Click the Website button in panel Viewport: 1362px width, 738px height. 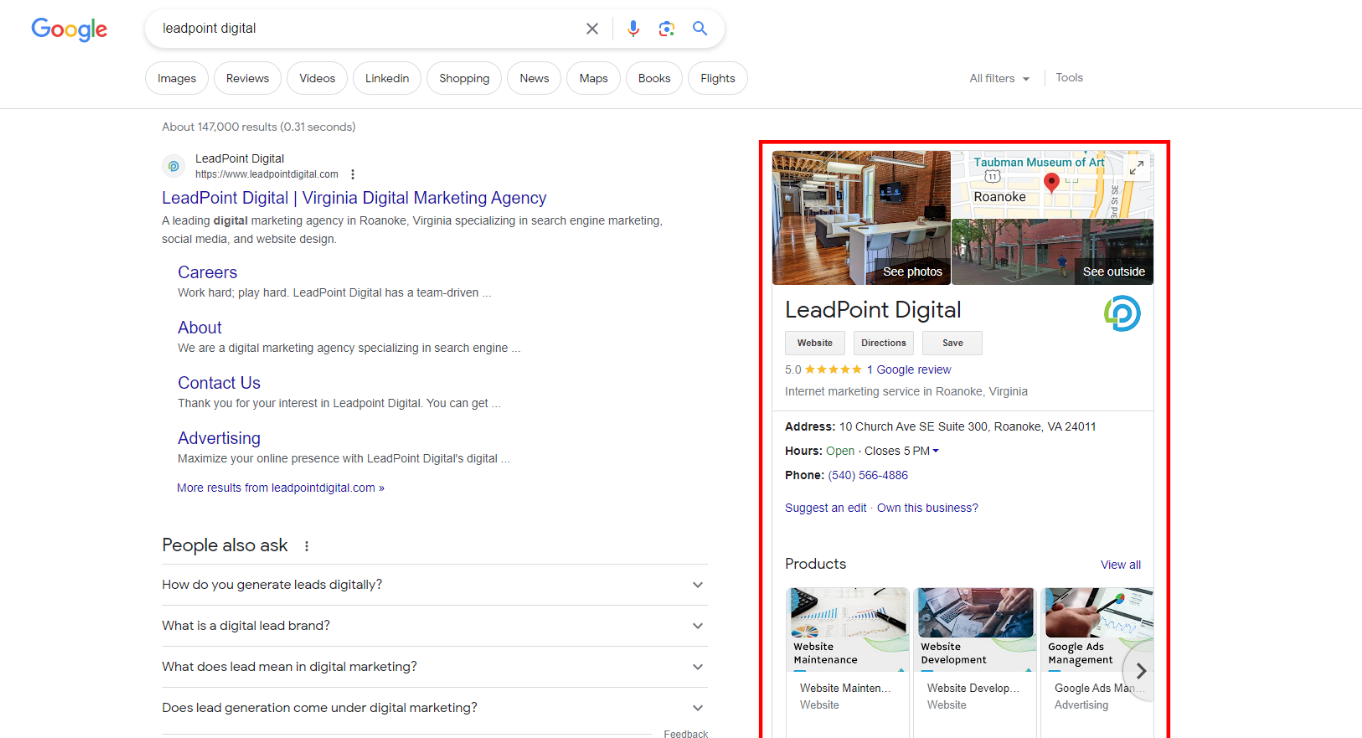[815, 343]
